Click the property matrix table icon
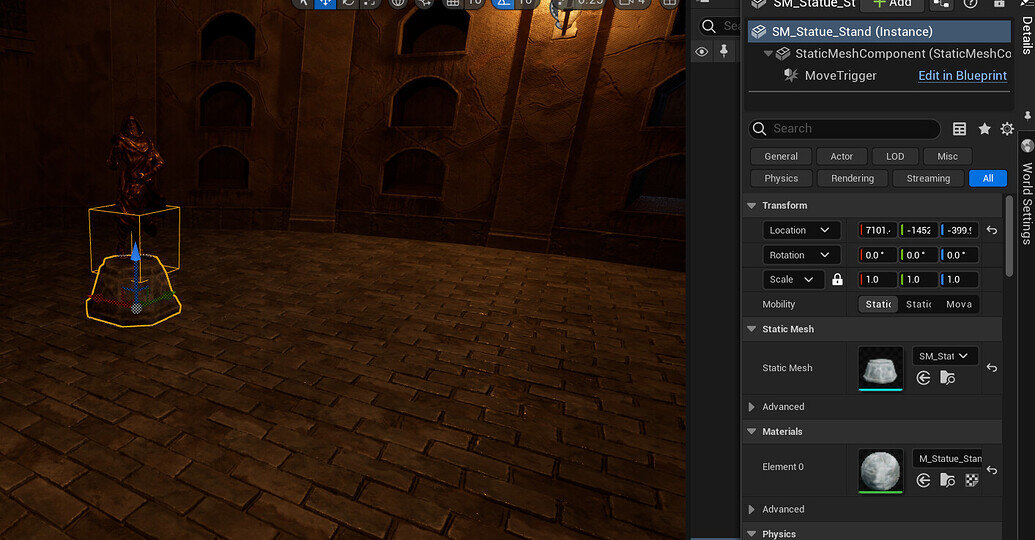The width and height of the screenshot is (1035, 540). 959,129
